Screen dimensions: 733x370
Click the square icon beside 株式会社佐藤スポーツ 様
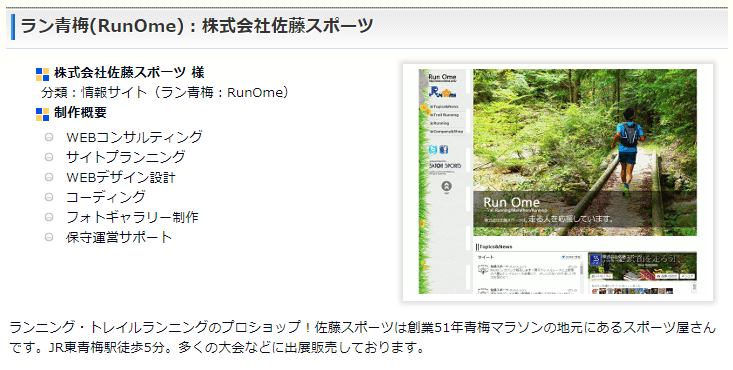click(x=42, y=74)
